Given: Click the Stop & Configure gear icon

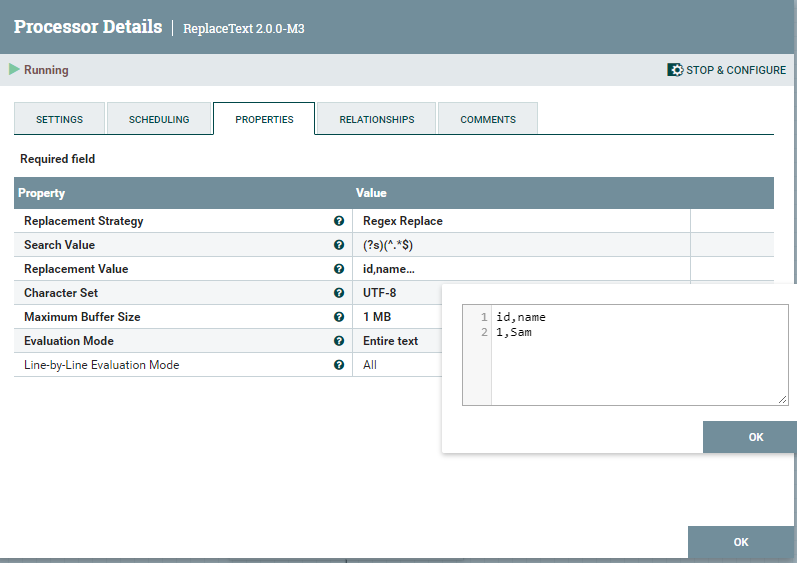Looking at the screenshot, I should pos(675,70).
